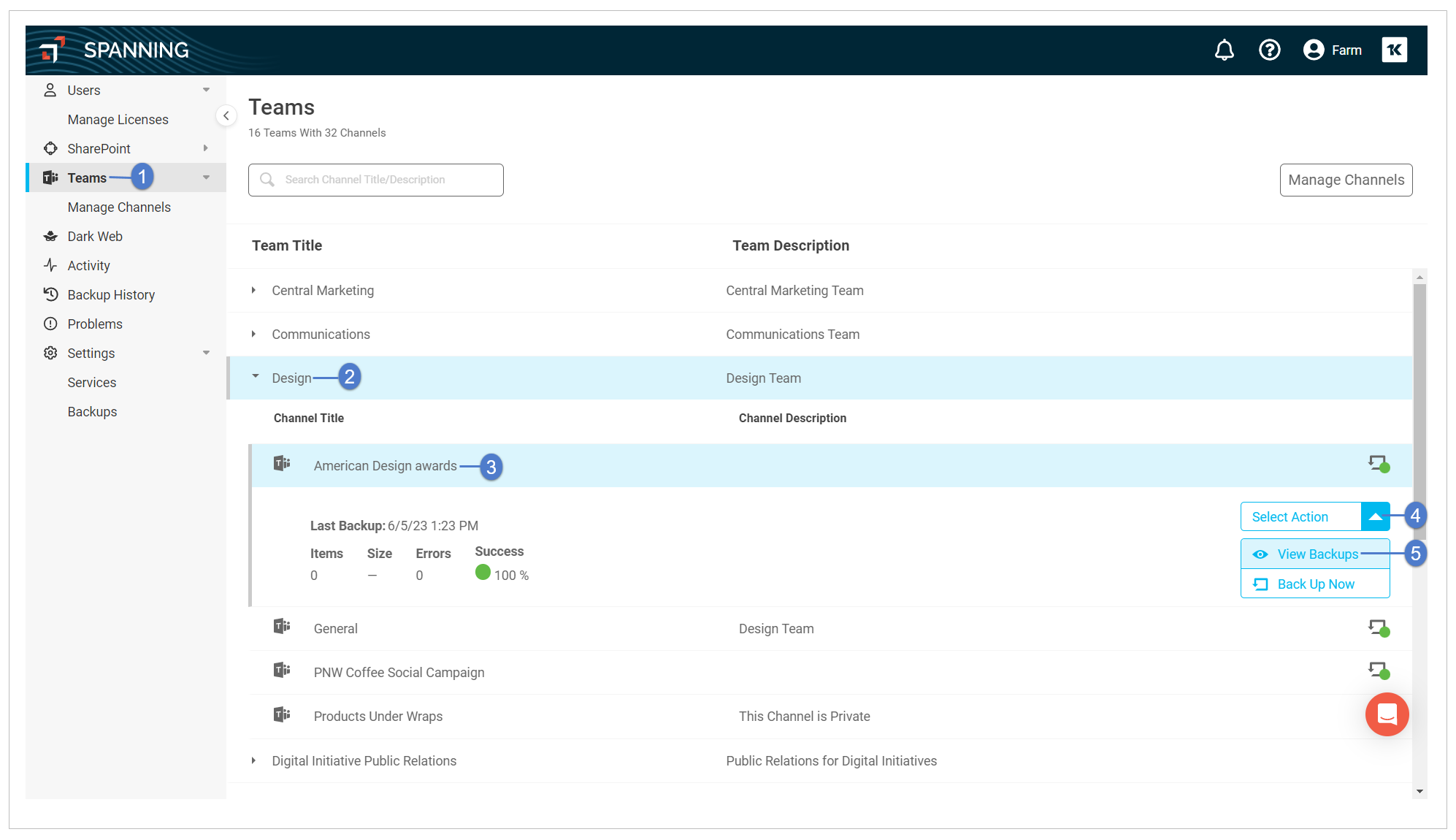The image size is (1456, 840).
Task: Expand the Users sidebar dropdown arrow
Action: (207, 90)
